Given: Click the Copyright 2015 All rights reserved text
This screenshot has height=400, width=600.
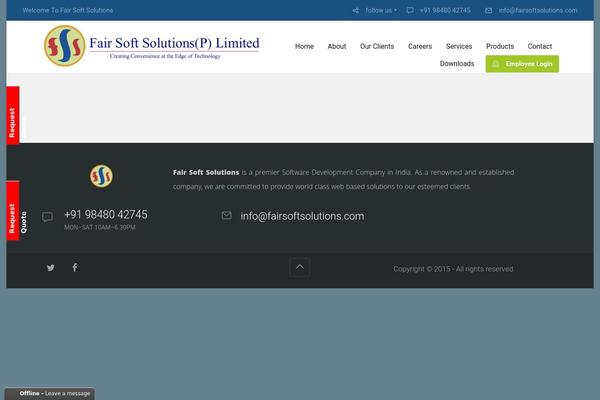Looking at the screenshot, I should [x=453, y=269].
